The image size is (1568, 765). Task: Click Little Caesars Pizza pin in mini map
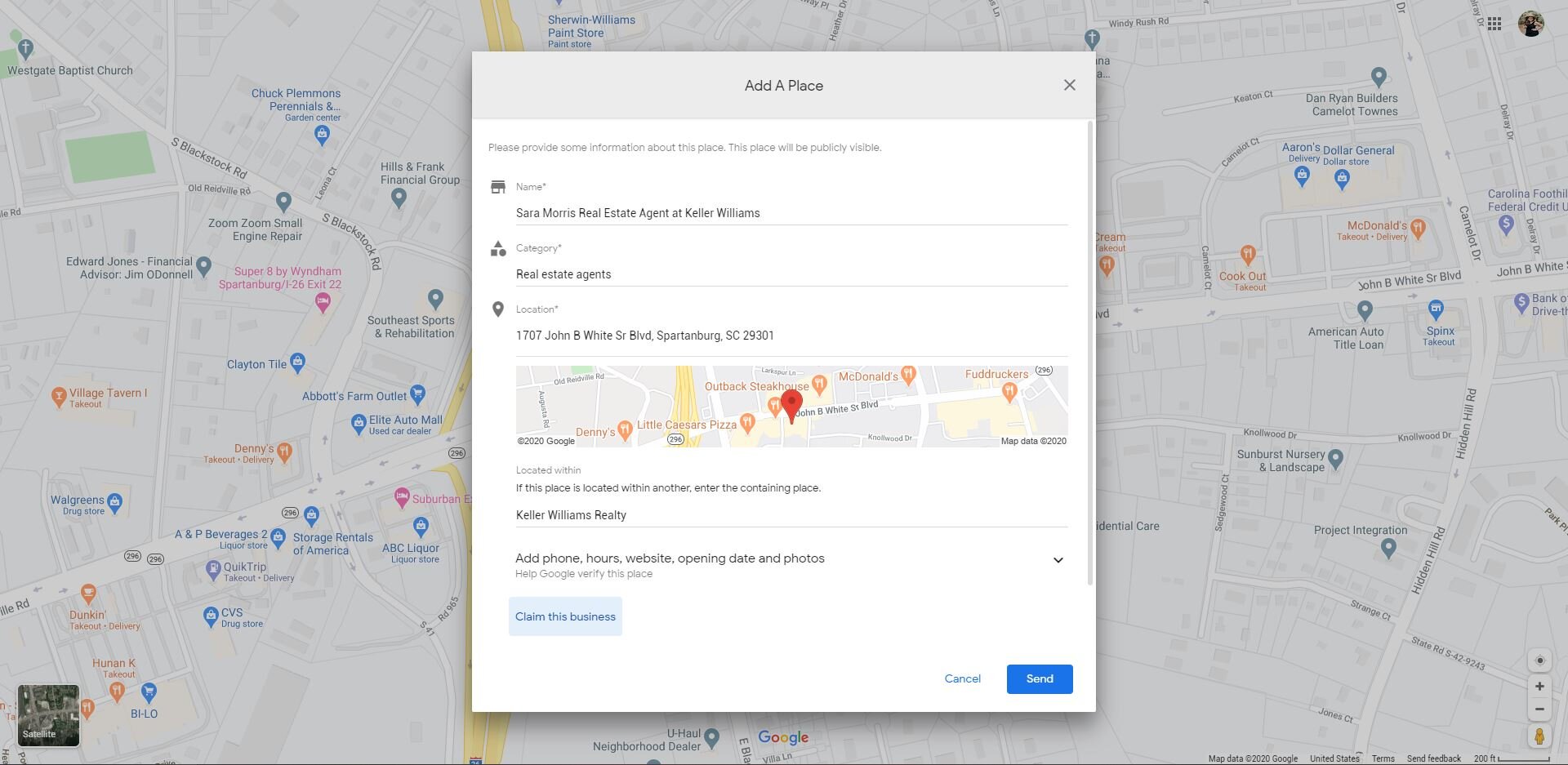[746, 422]
